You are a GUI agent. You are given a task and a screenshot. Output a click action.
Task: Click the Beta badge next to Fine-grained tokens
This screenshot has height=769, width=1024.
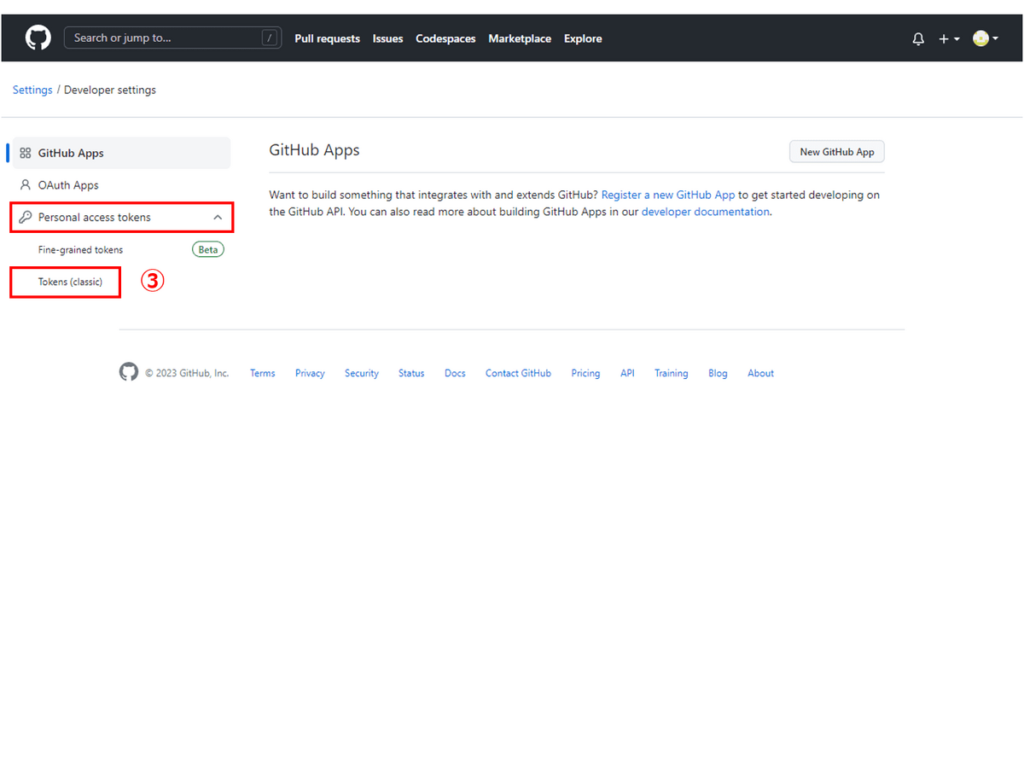[208, 249]
